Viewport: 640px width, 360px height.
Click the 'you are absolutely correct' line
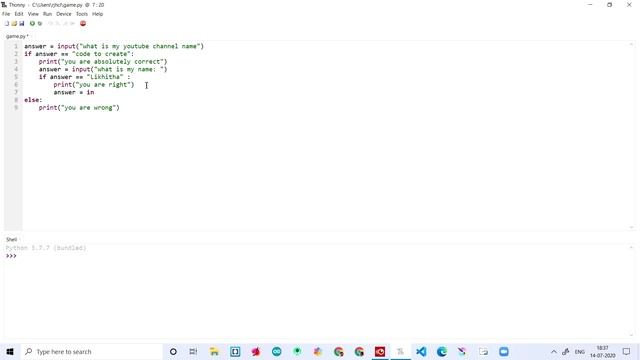pyautogui.click(x=103, y=62)
